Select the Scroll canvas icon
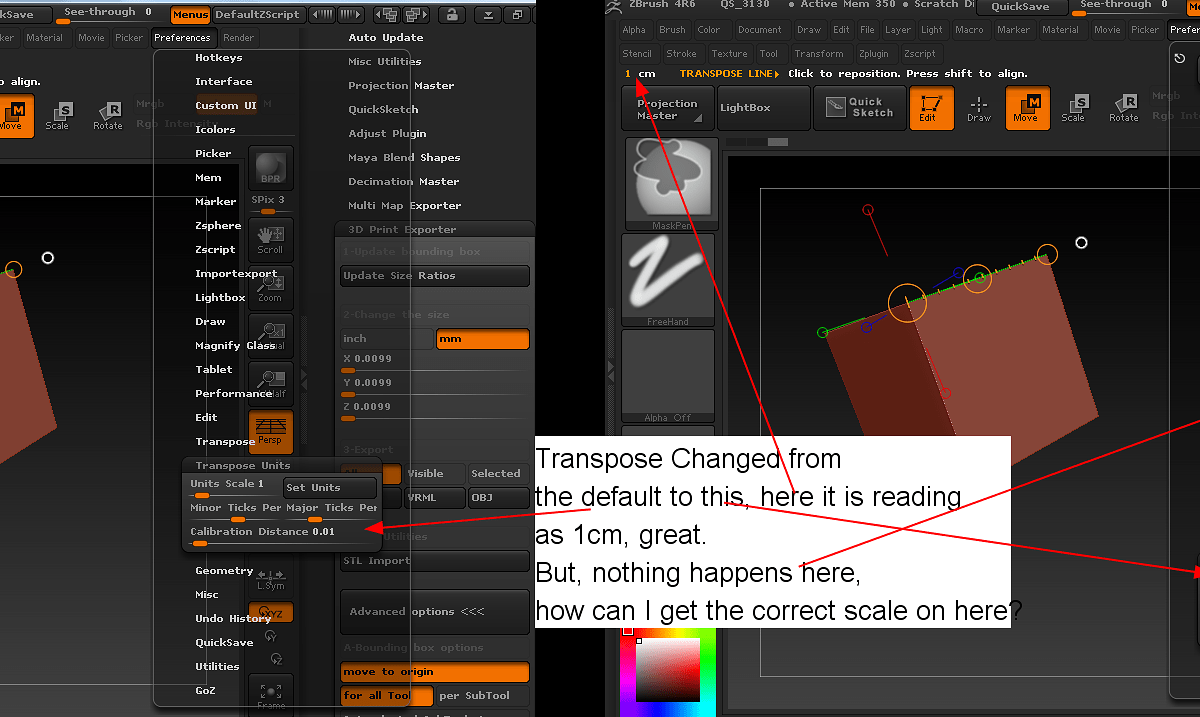The width and height of the screenshot is (1200, 717). (271, 238)
